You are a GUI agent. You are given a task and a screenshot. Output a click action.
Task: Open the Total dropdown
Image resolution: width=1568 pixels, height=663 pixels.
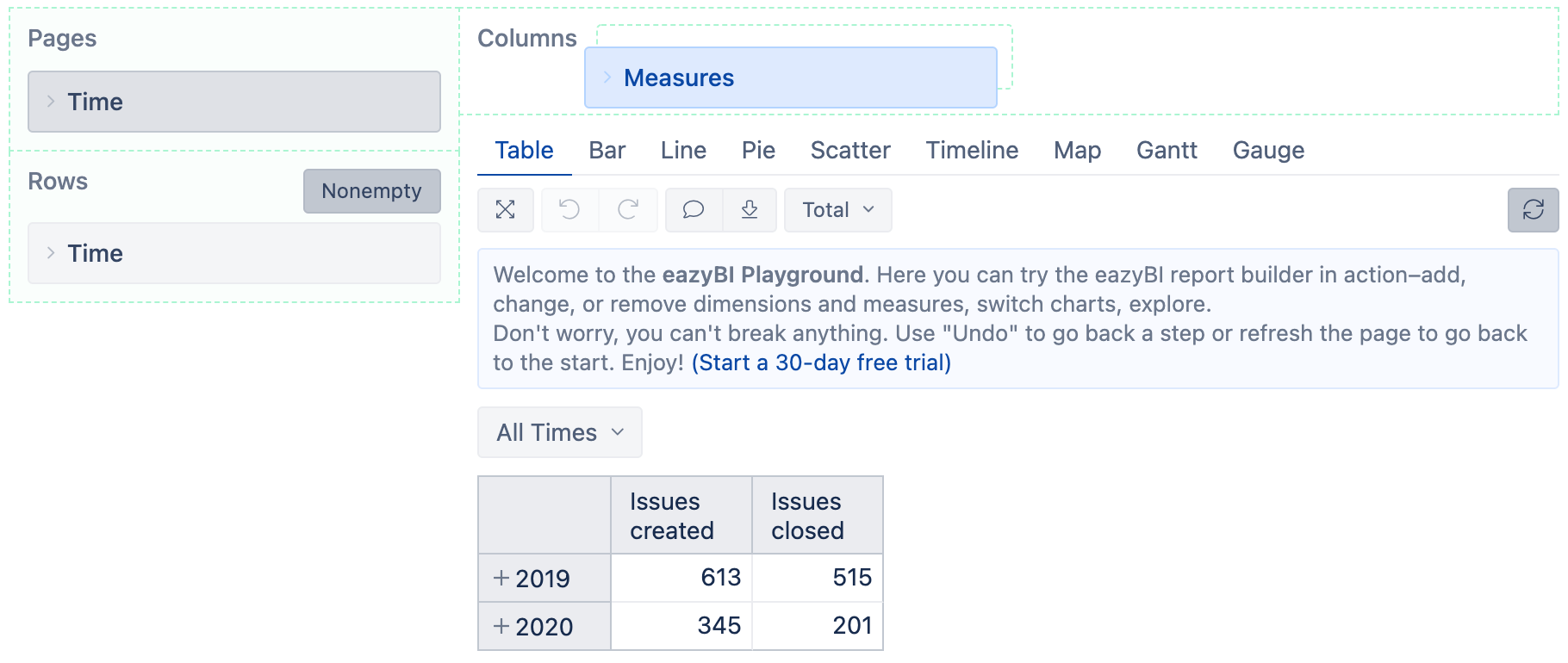[838, 209]
